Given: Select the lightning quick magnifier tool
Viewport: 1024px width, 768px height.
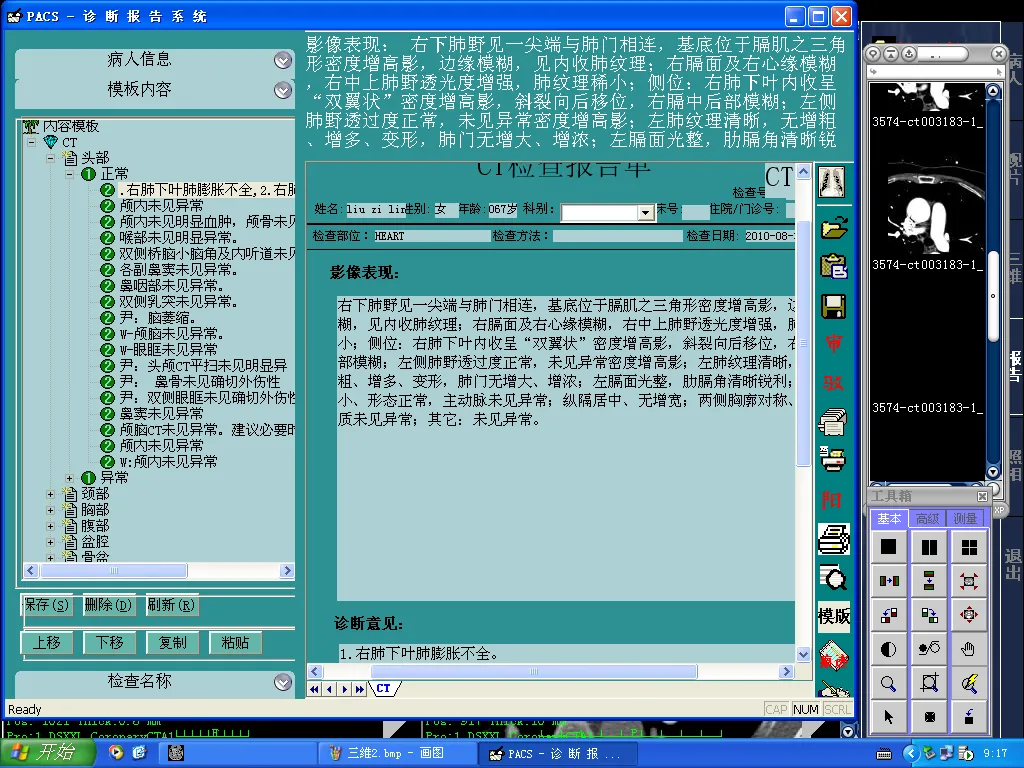Looking at the screenshot, I should pos(969,683).
